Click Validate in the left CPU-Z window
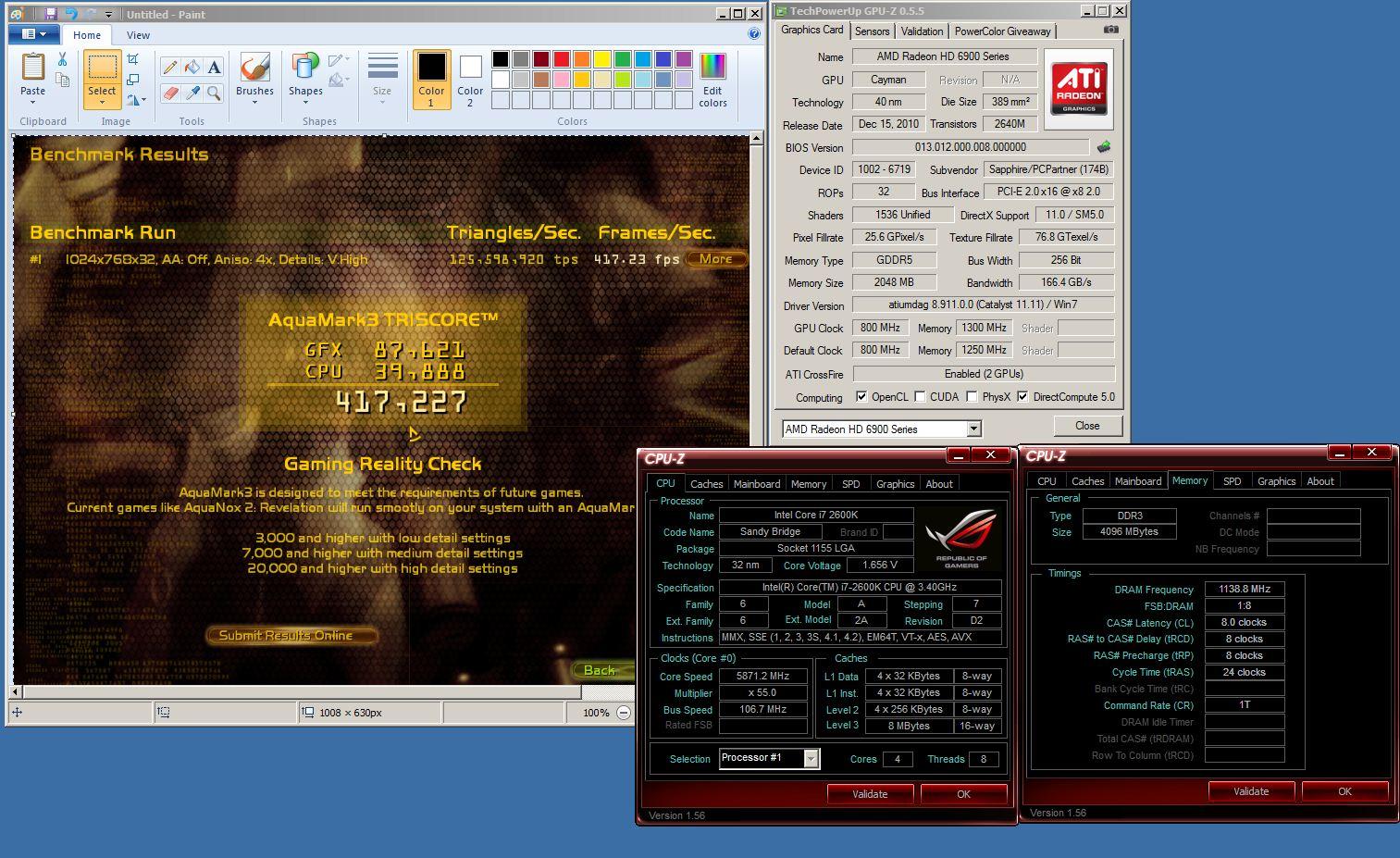1400x858 pixels. 870,794
